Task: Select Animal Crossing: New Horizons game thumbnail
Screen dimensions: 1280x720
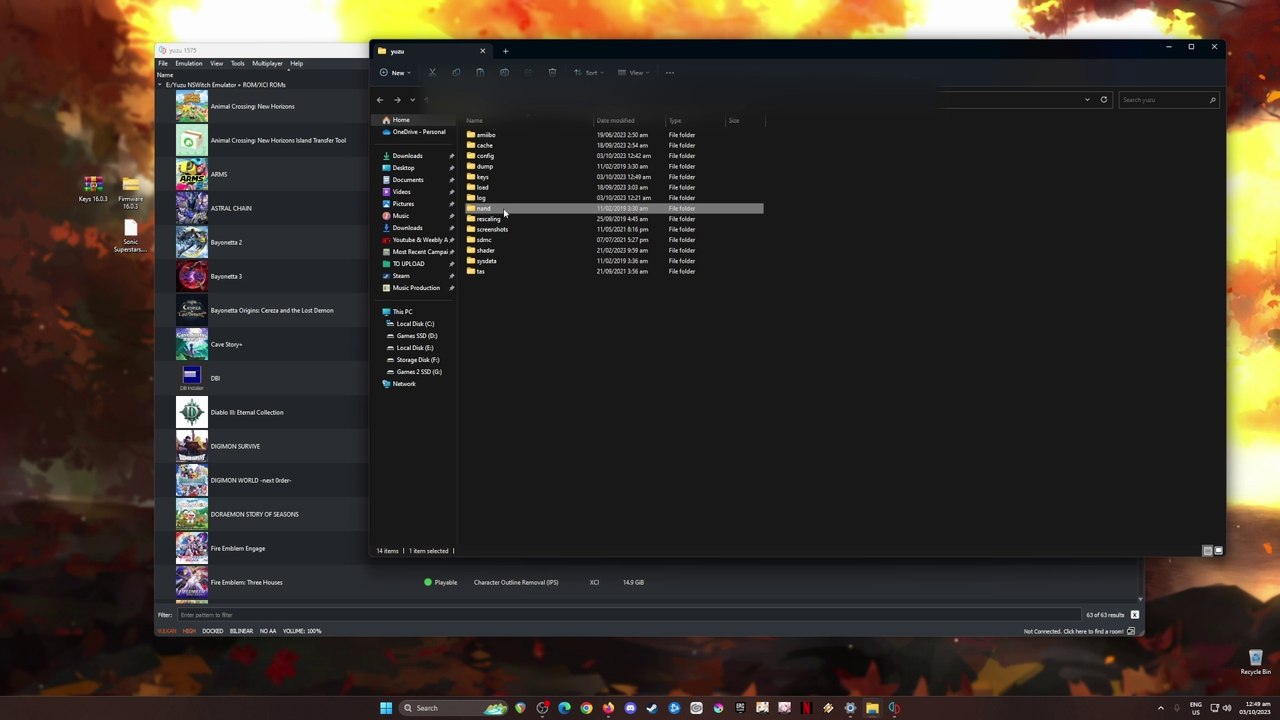Action: (192, 107)
